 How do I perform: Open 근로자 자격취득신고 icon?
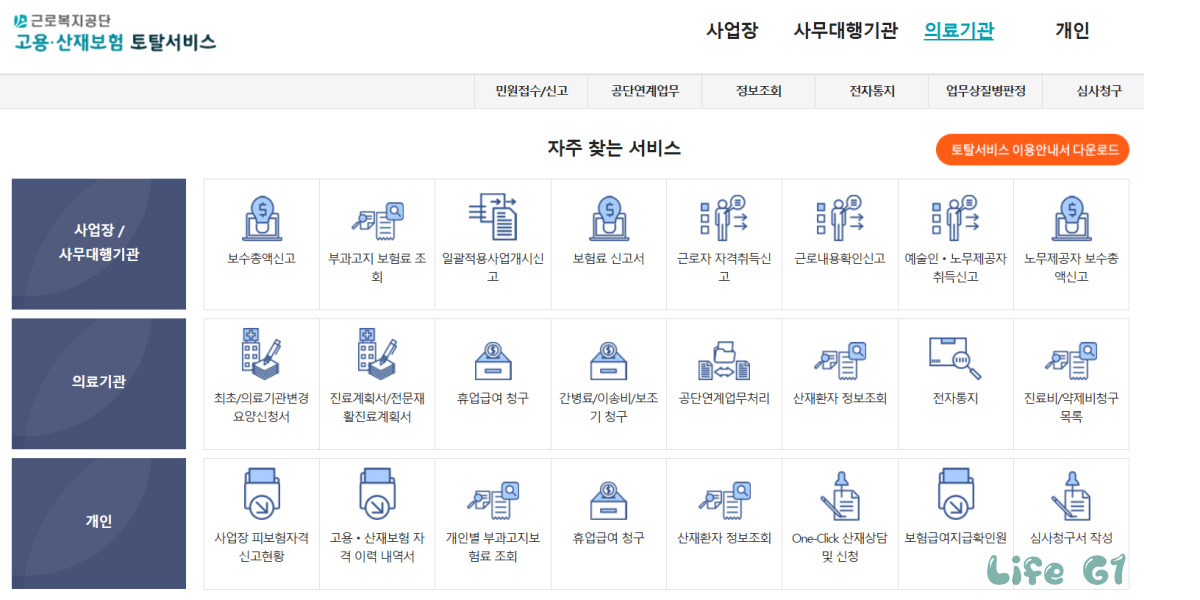pos(724,218)
